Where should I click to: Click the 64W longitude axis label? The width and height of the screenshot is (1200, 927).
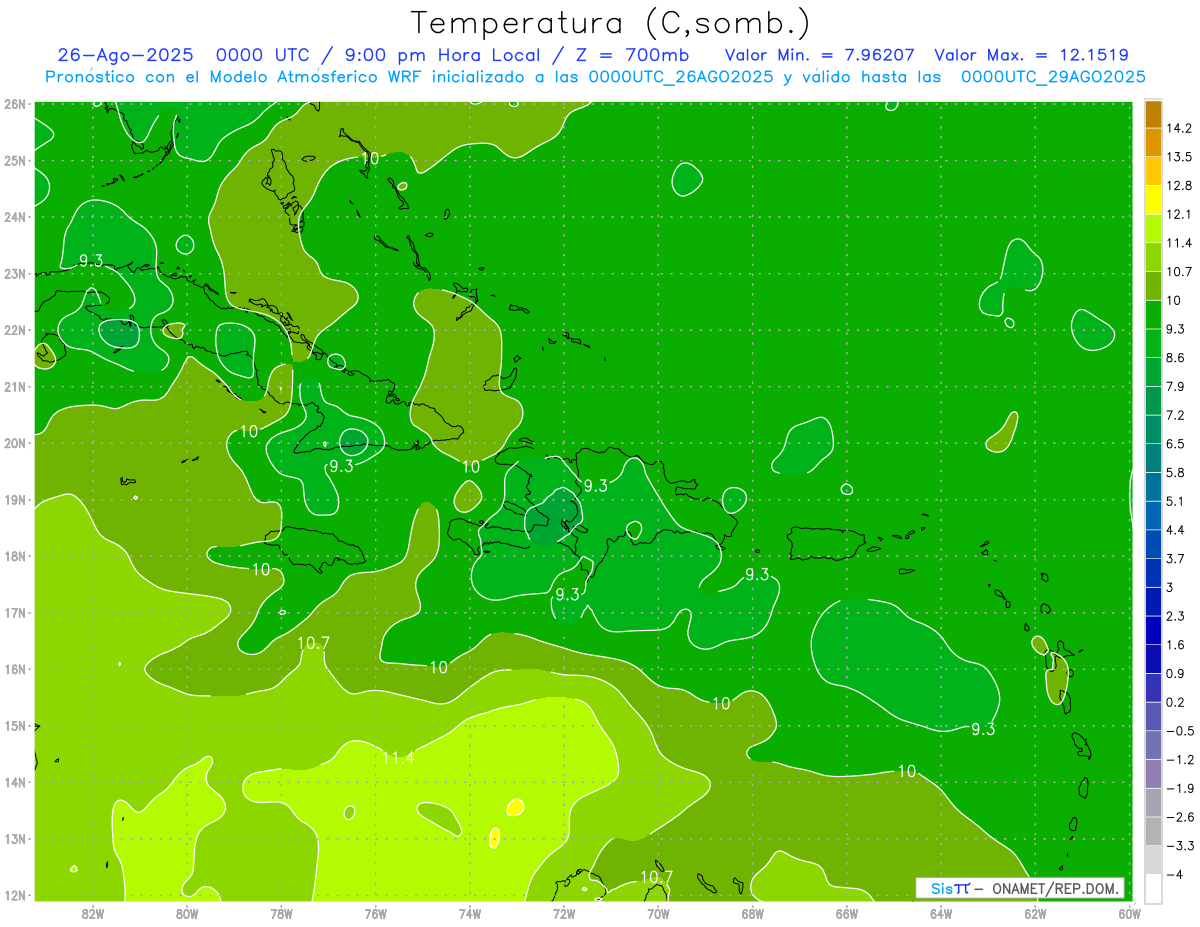(941, 912)
